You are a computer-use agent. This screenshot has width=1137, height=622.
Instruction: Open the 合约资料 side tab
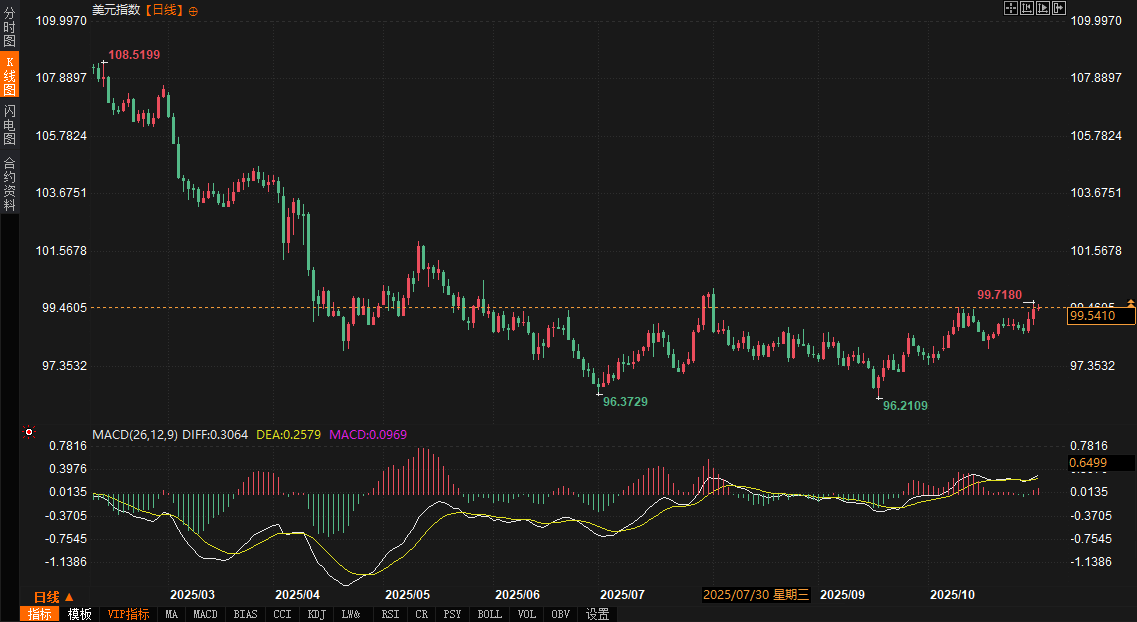click(x=9, y=184)
